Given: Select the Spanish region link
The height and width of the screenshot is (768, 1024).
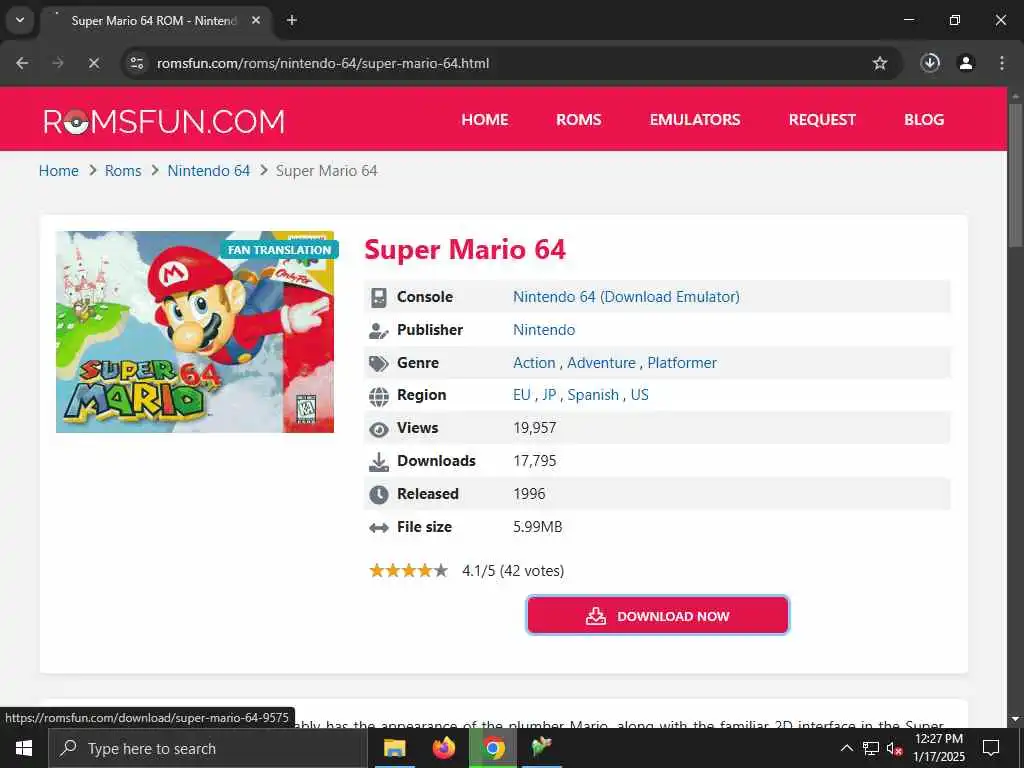Looking at the screenshot, I should pyautogui.click(x=593, y=394).
